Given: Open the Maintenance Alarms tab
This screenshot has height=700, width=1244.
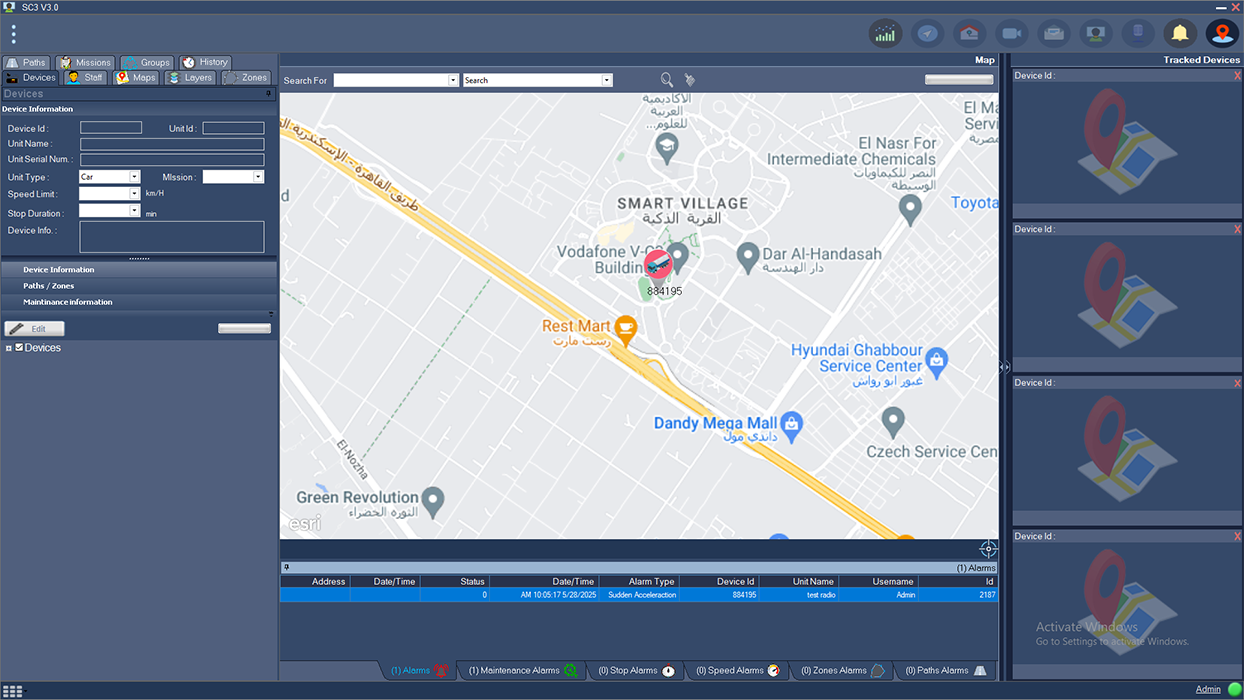Looking at the screenshot, I should (x=522, y=671).
